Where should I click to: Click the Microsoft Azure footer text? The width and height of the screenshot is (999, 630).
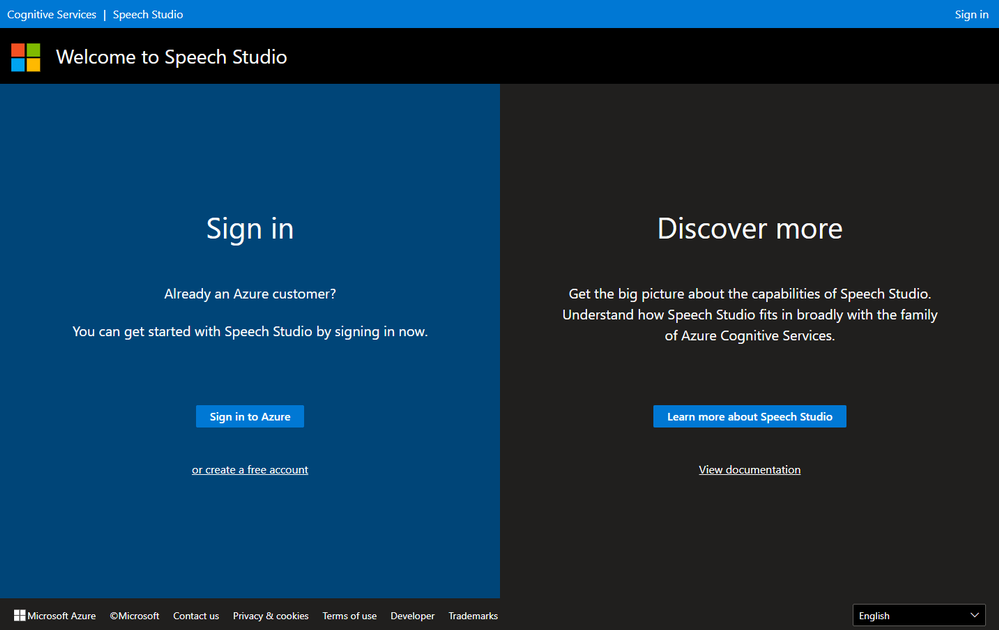click(61, 616)
